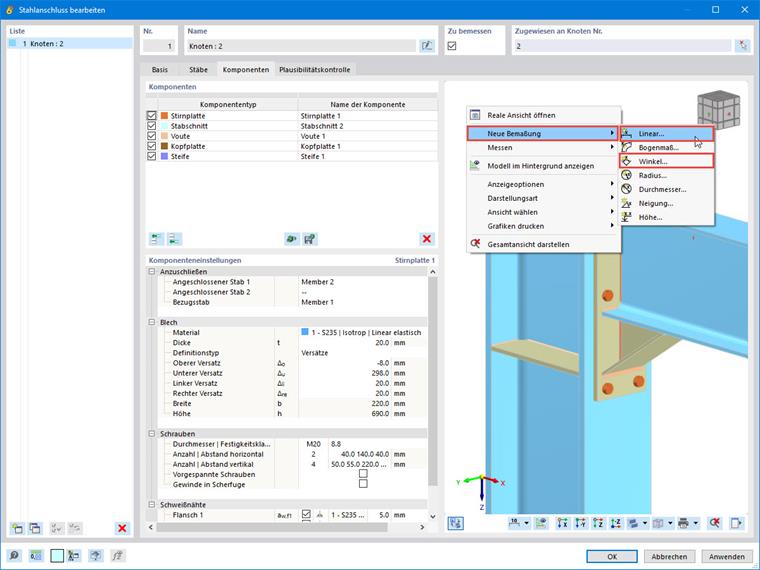Choose Radius... dimension option
The width and height of the screenshot is (760, 570).
(x=666, y=175)
